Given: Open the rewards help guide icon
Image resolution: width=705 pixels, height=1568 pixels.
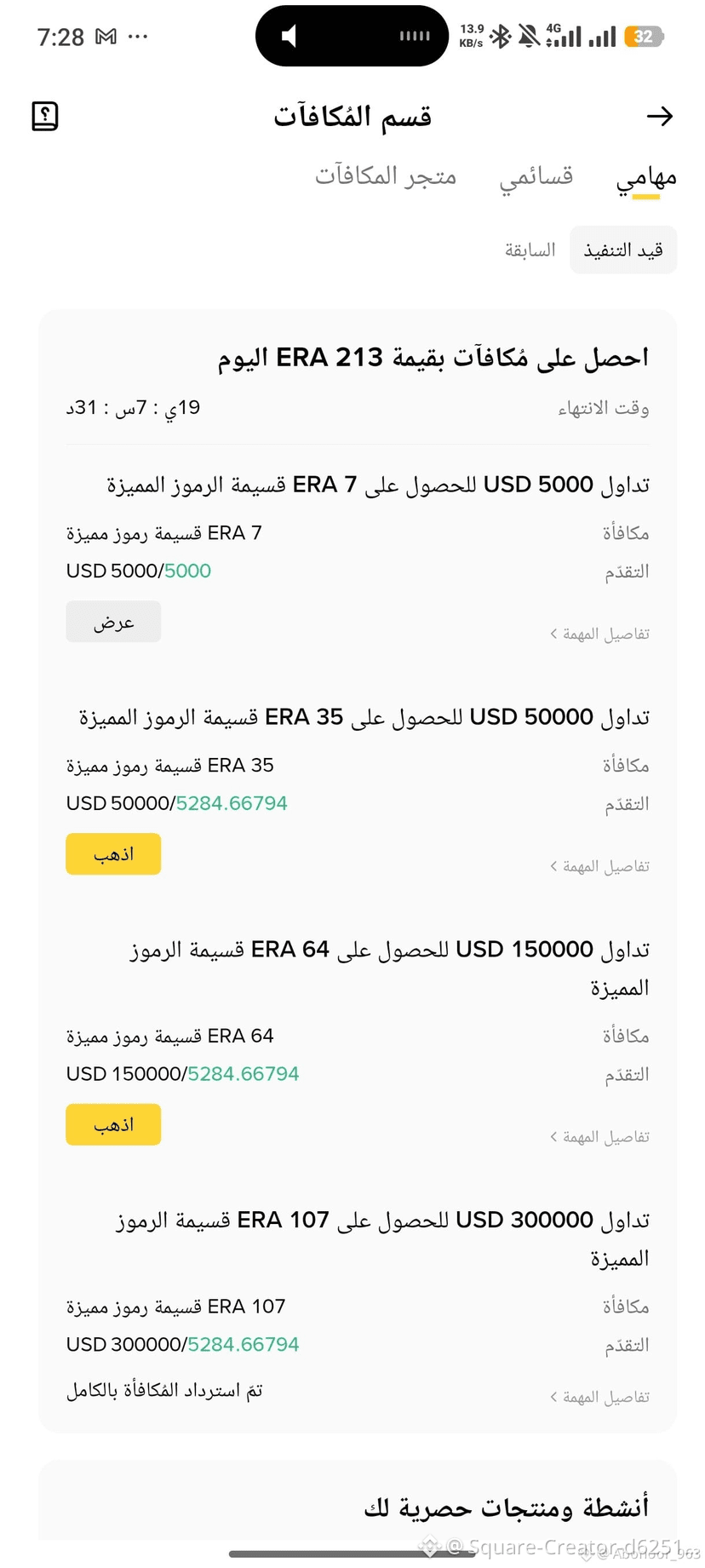Looking at the screenshot, I should click(x=45, y=116).
